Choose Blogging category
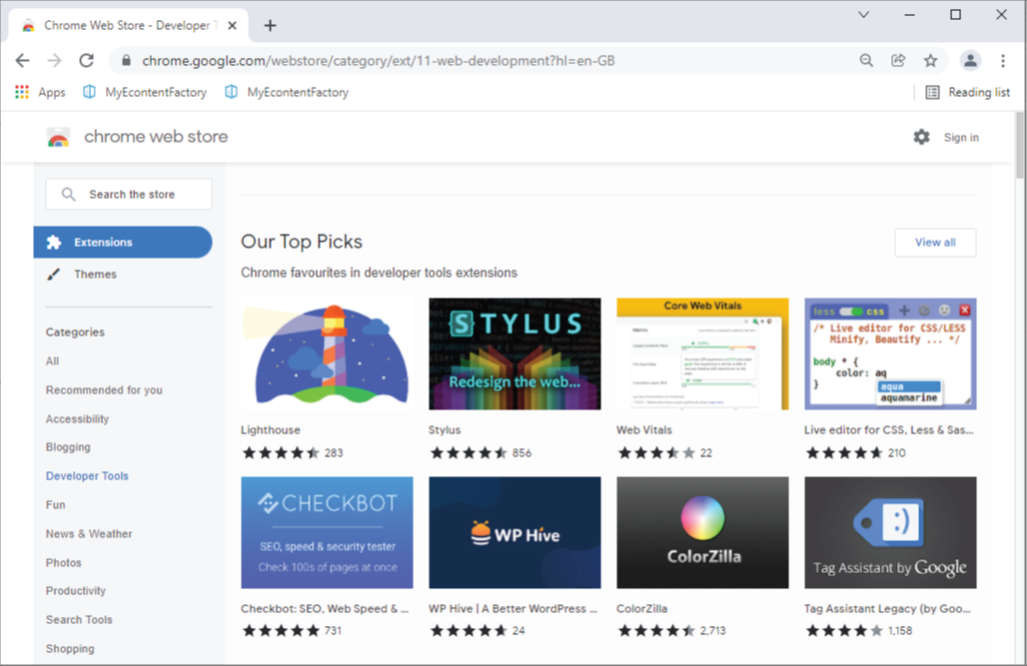 68,447
